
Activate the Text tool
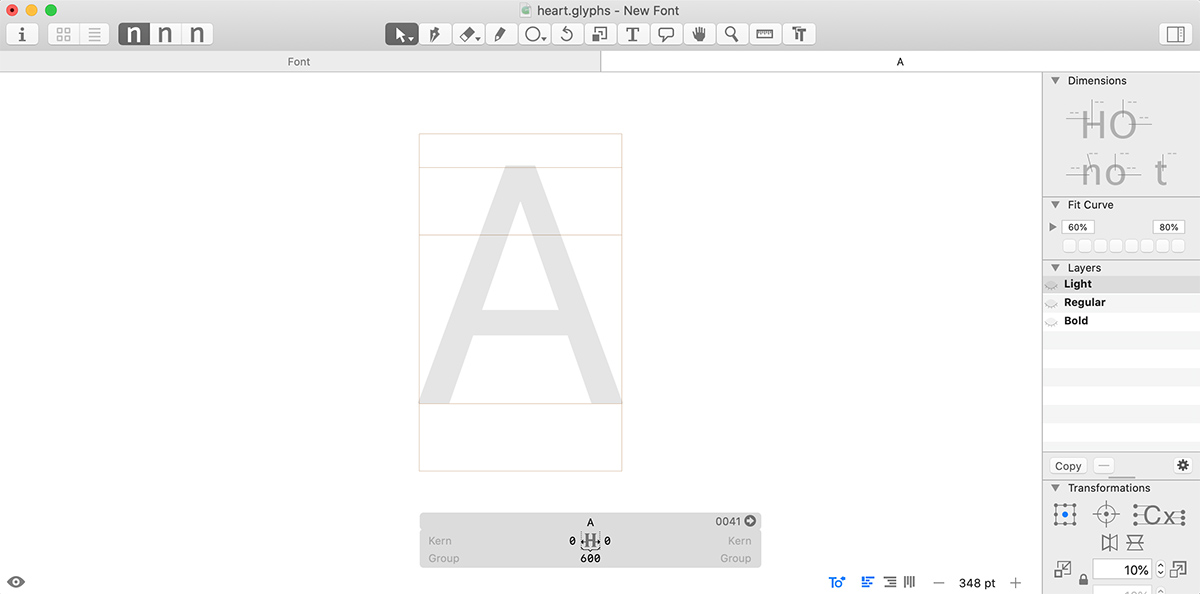(632, 34)
